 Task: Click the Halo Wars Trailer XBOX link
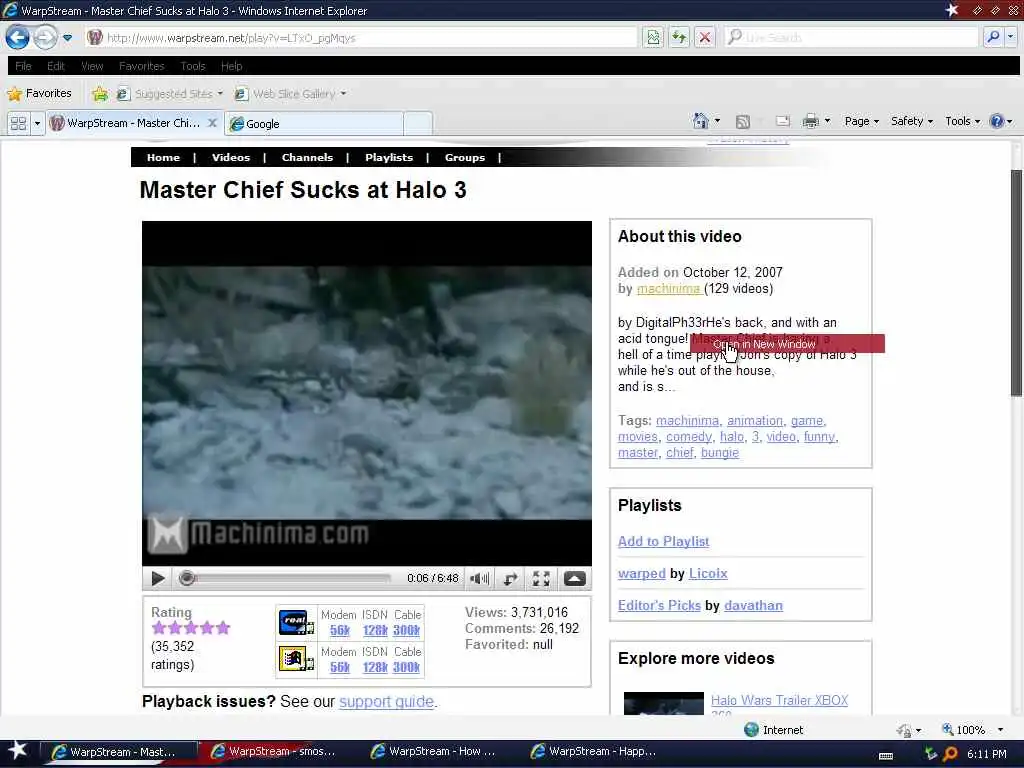click(x=779, y=700)
